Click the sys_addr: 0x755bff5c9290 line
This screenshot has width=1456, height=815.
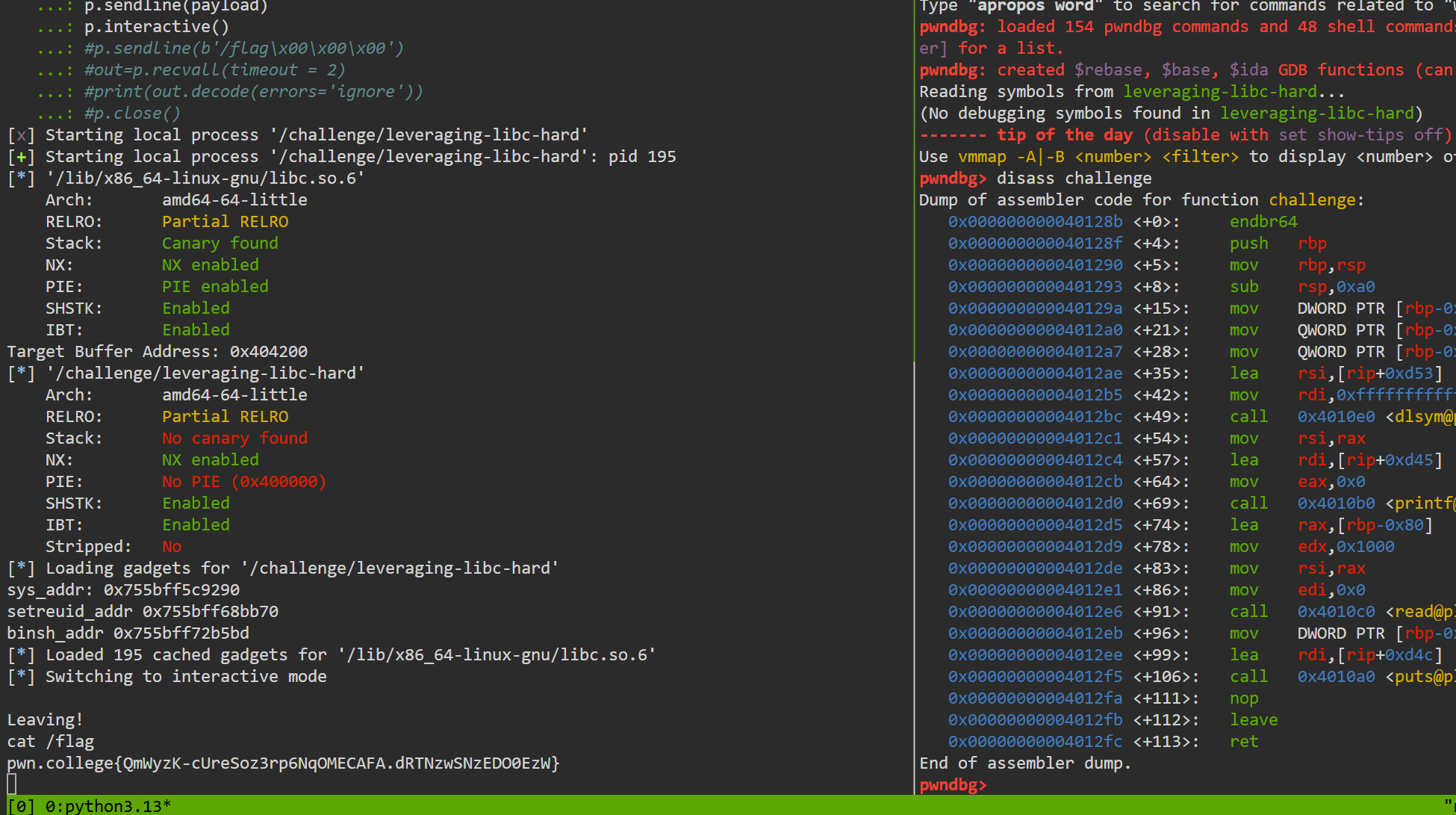(124, 590)
